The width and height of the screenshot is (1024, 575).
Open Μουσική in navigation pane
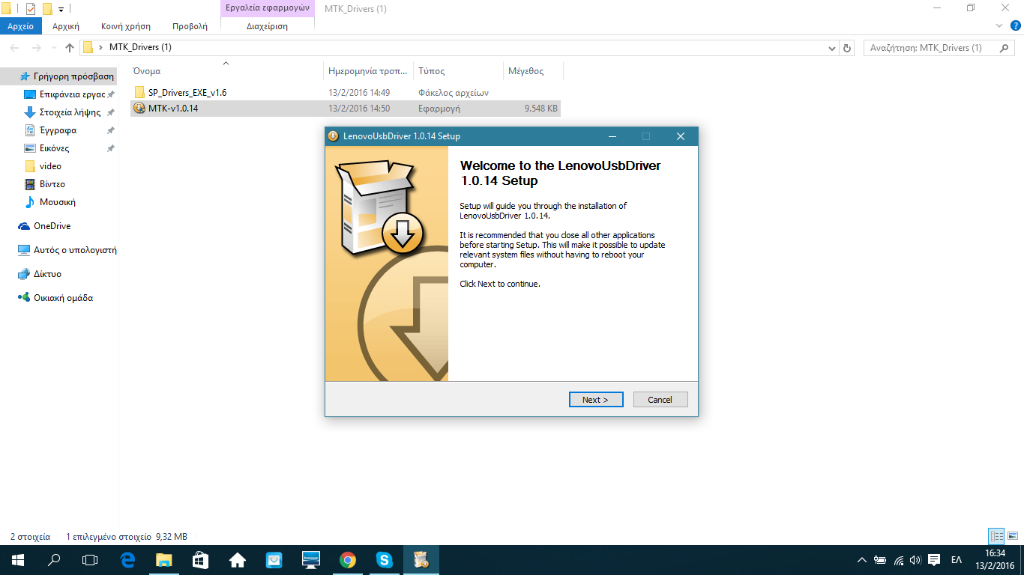(x=57, y=202)
